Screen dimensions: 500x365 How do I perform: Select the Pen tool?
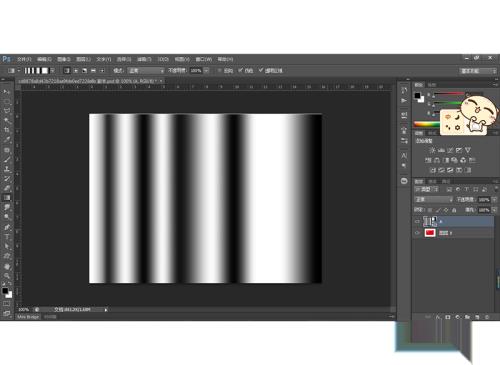pos(7,227)
